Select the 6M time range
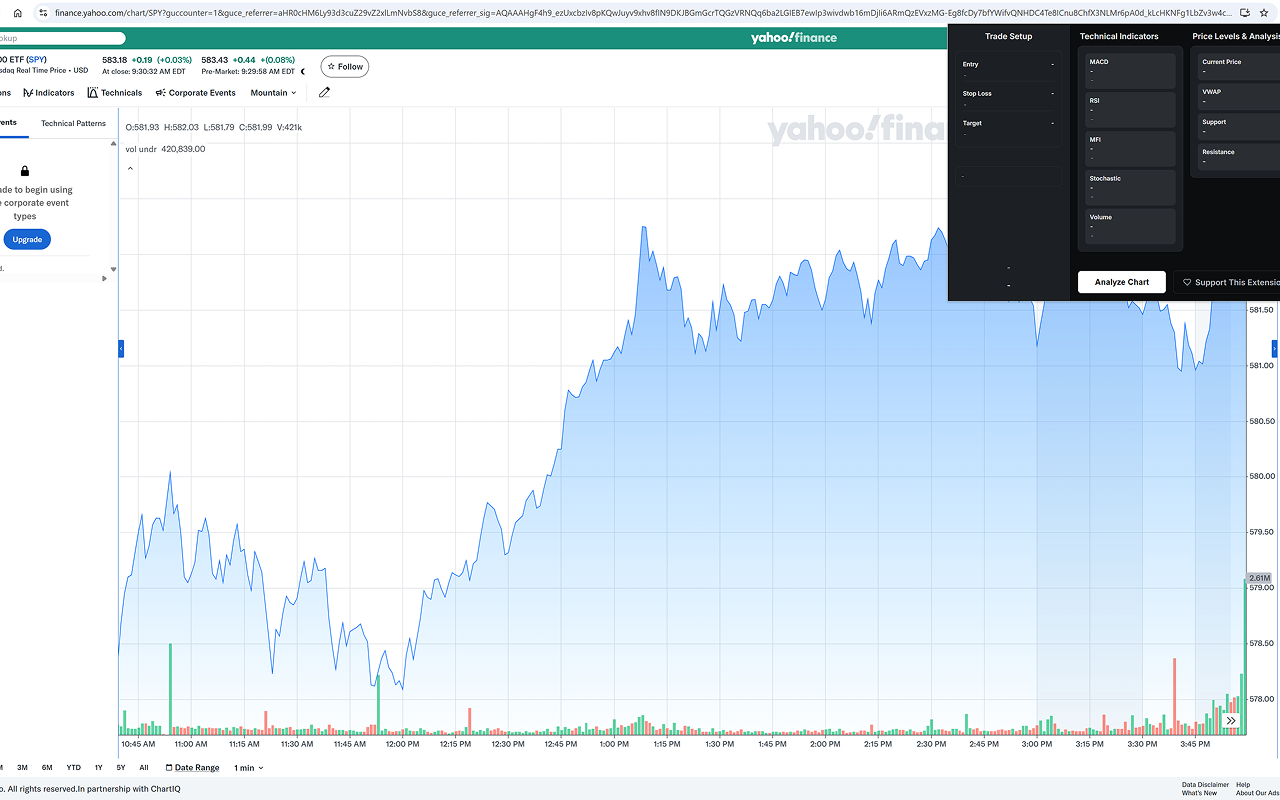Image resolution: width=1280 pixels, height=800 pixels. tap(47, 768)
